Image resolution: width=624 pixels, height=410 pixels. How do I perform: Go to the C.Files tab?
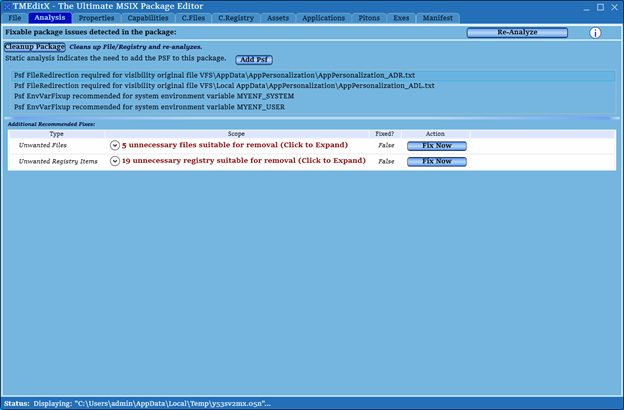pyautogui.click(x=193, y=18)
